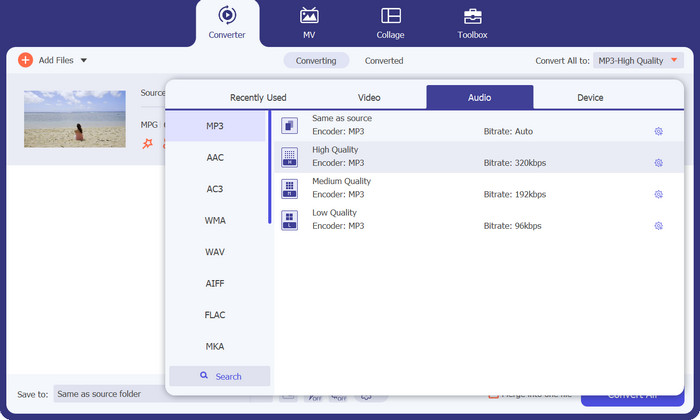Switch to the Recently Used tab
This screenshot has width=700, height=420.
tap(258, 98)
